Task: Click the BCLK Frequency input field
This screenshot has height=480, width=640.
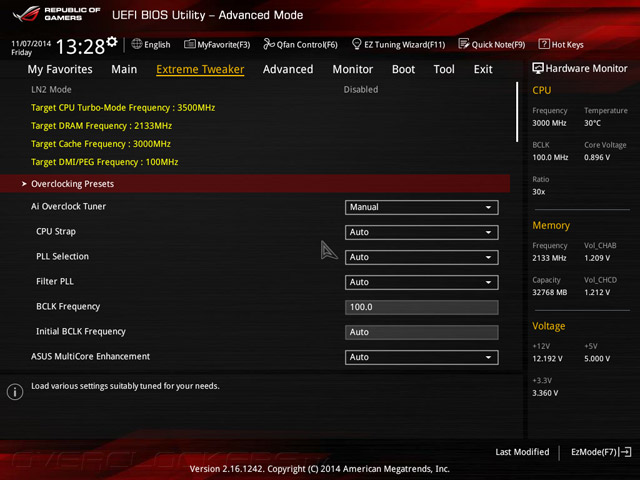Action: 422,307
